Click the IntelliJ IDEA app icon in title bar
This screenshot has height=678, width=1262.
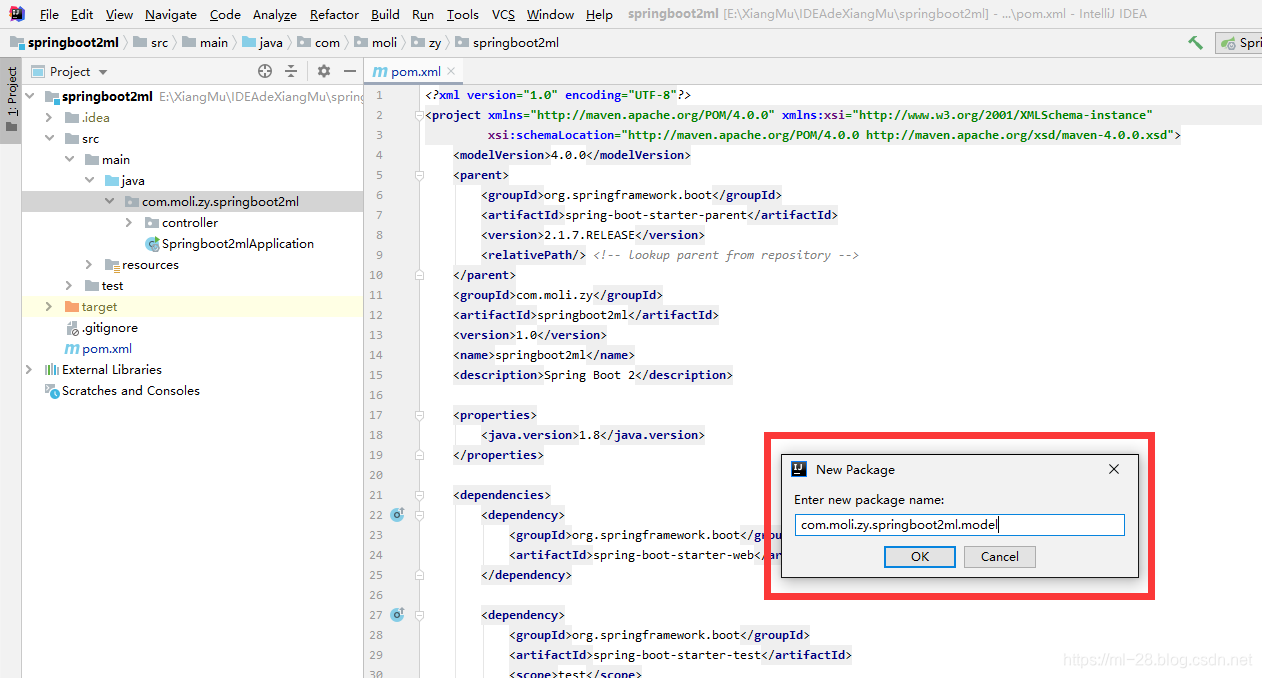pos(17,14)
